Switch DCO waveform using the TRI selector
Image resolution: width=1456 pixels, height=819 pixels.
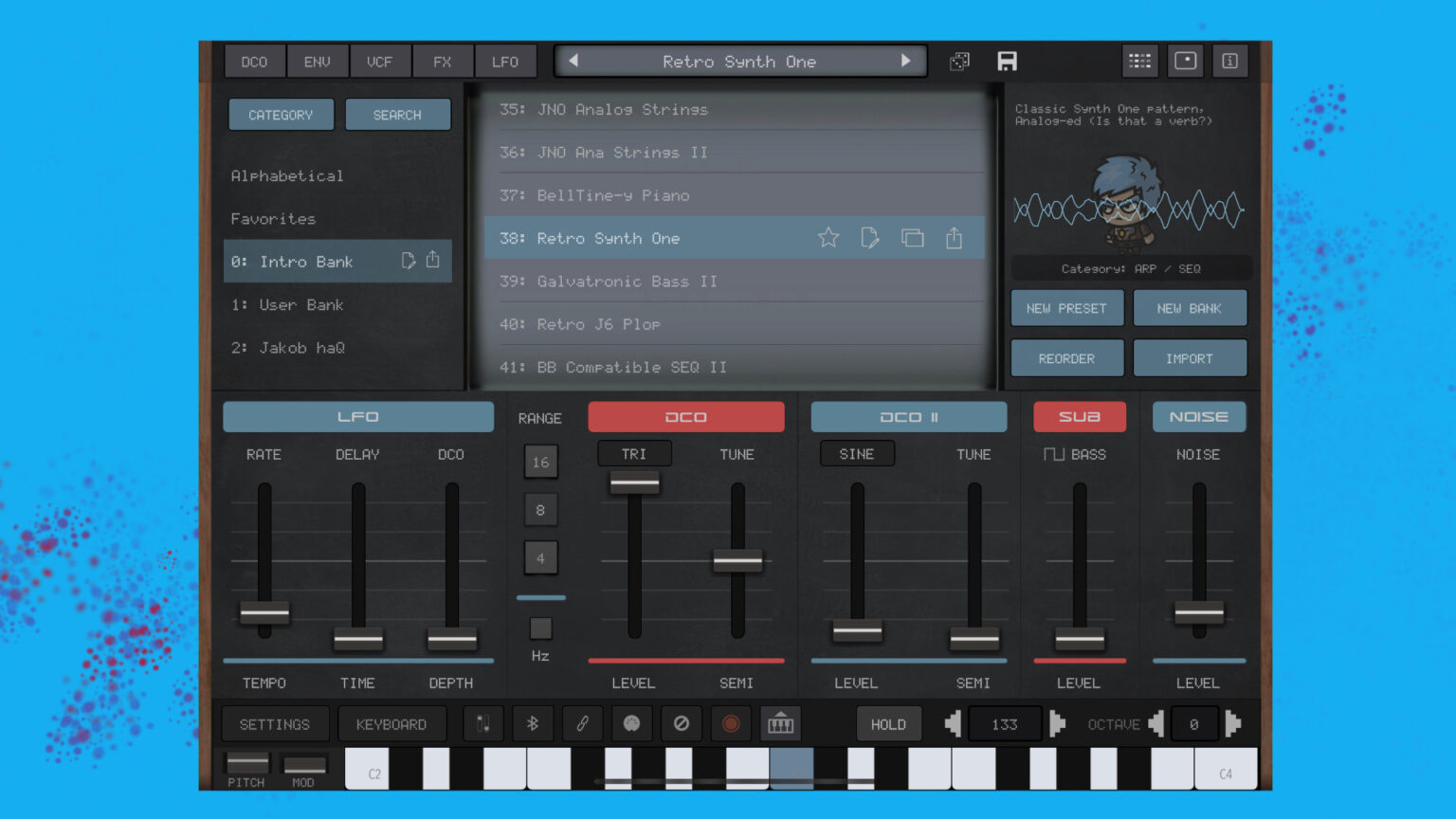pyautogui.click(x=634, y=453)
